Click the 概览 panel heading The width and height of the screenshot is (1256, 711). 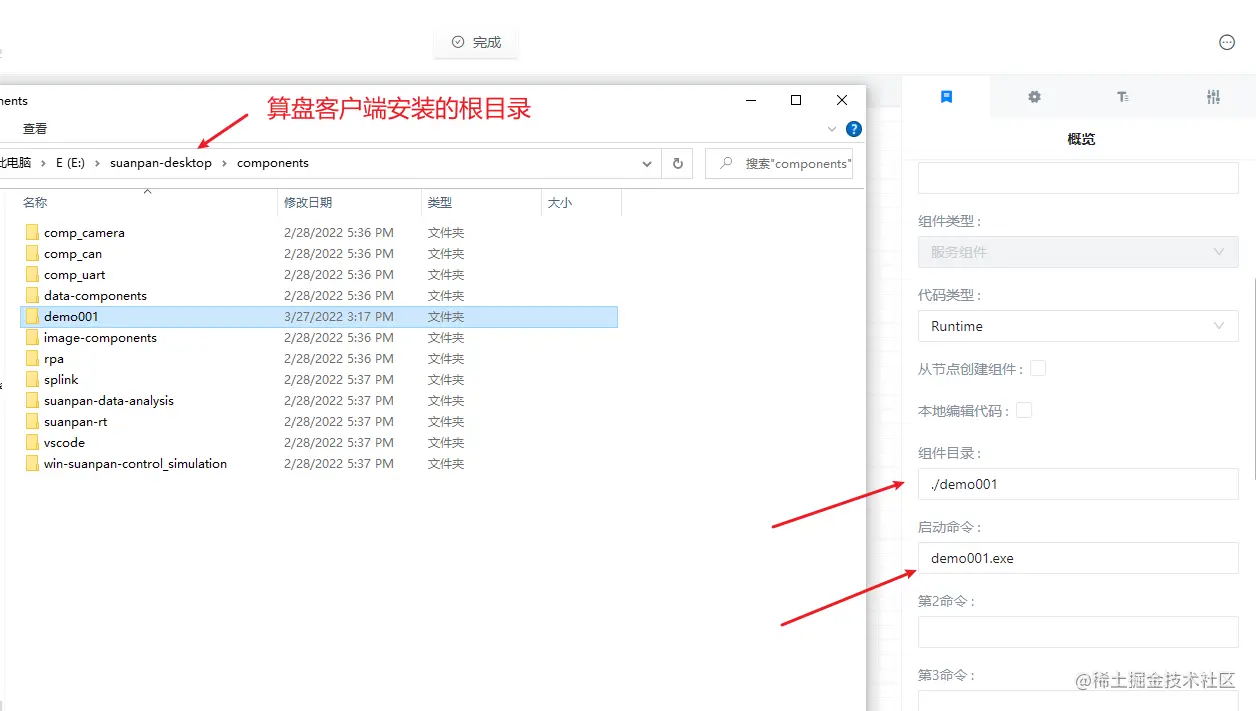(1081, 139)
